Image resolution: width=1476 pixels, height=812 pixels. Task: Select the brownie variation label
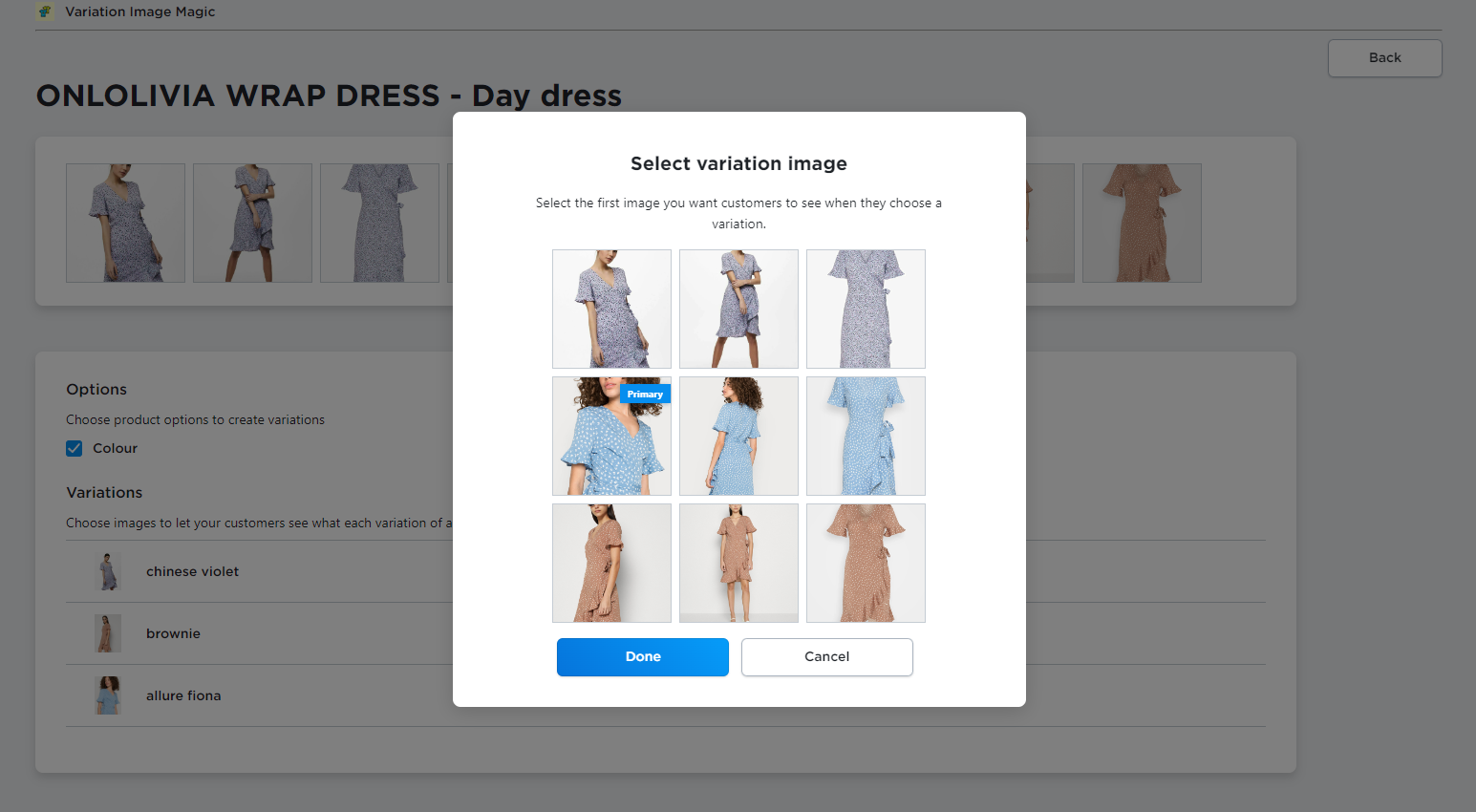pyautogui.click(x=173, y=633)
